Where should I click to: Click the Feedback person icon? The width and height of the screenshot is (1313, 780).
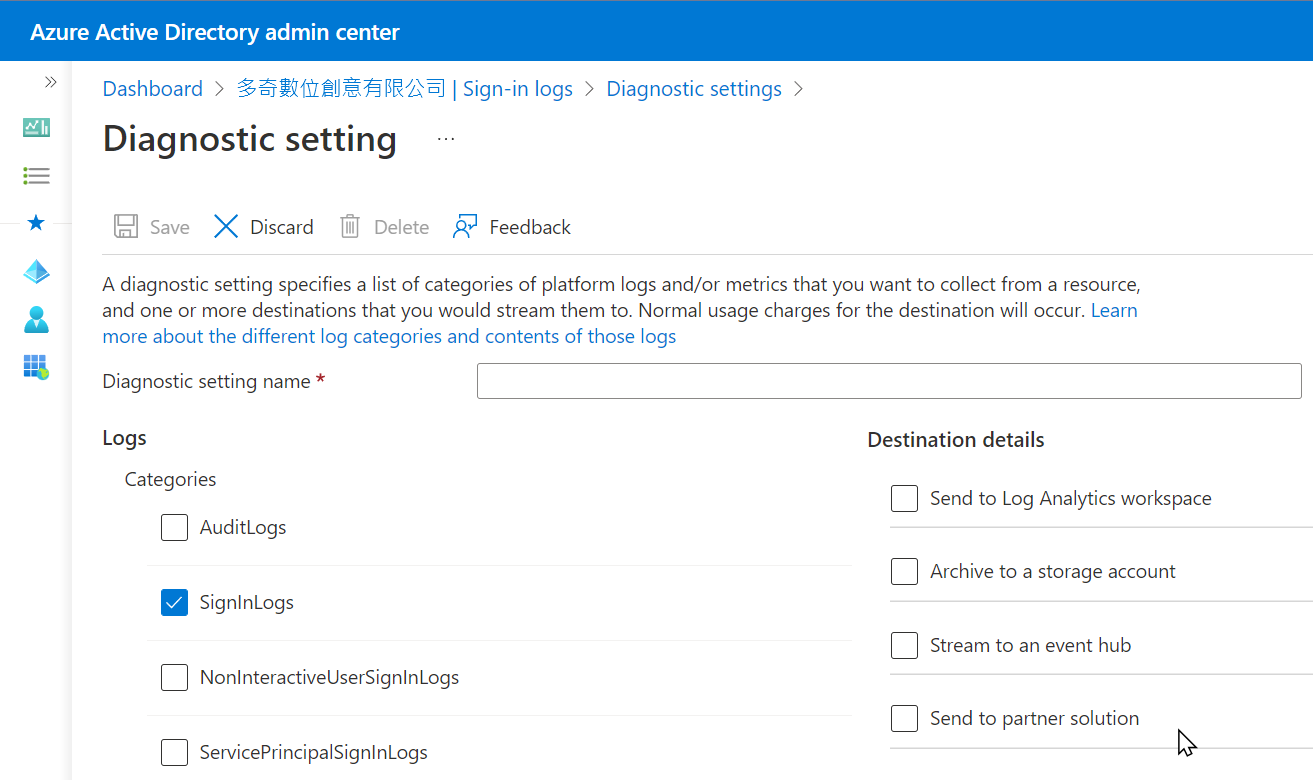click(465, 226)
